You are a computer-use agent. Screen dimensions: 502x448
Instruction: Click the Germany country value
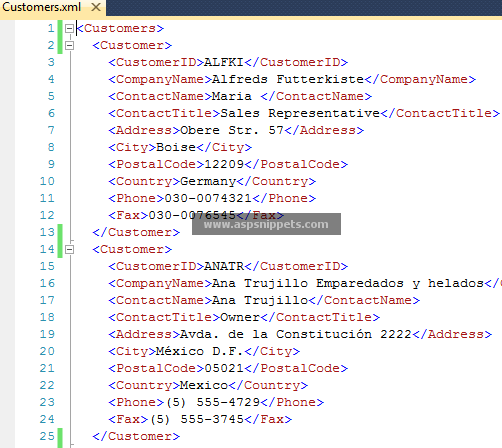click(x=208, y=182)
